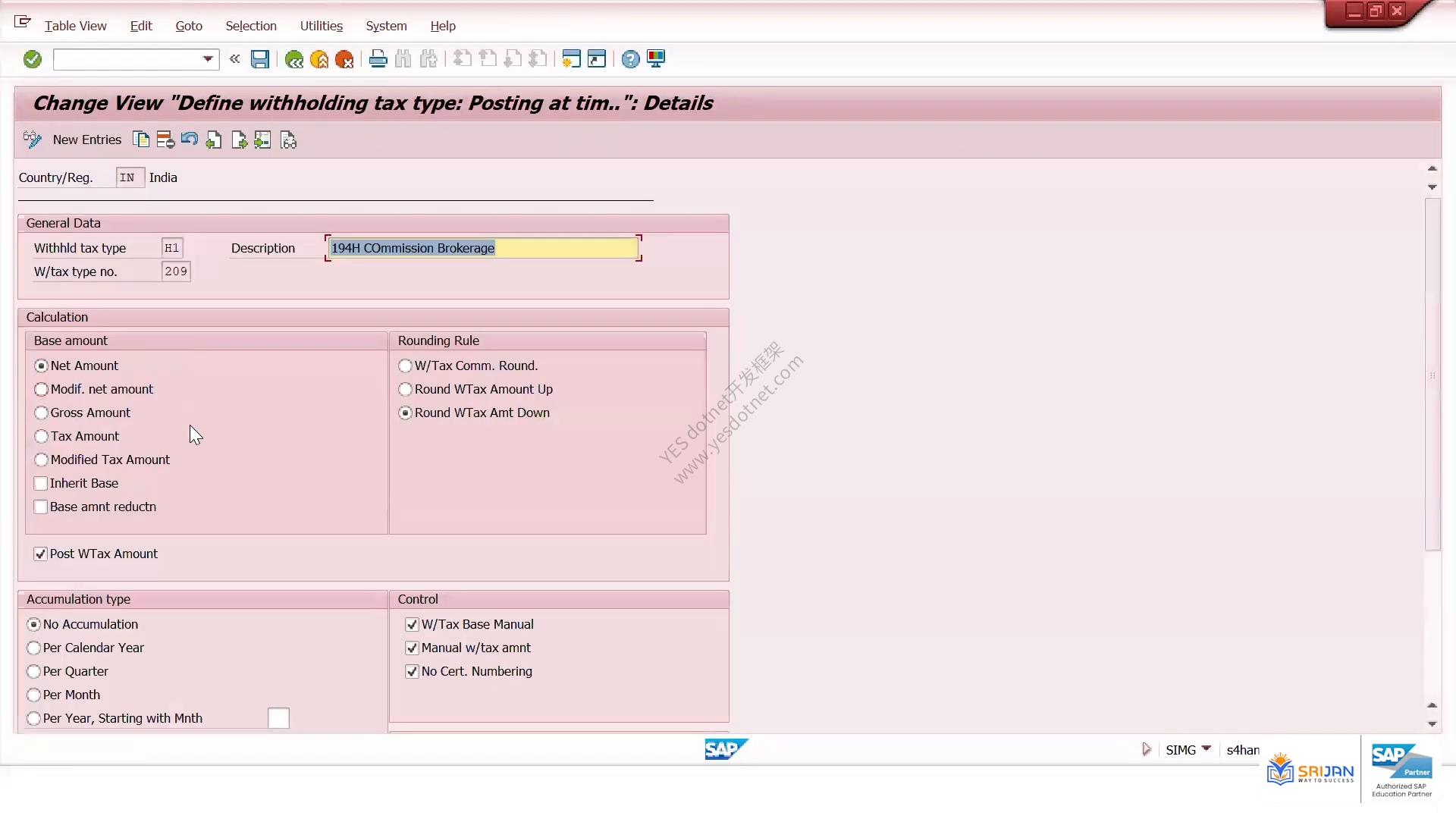Expand the SIMG status bar dropdown
Viewport: 1456px width, 819px height.
click(1207, 749)
